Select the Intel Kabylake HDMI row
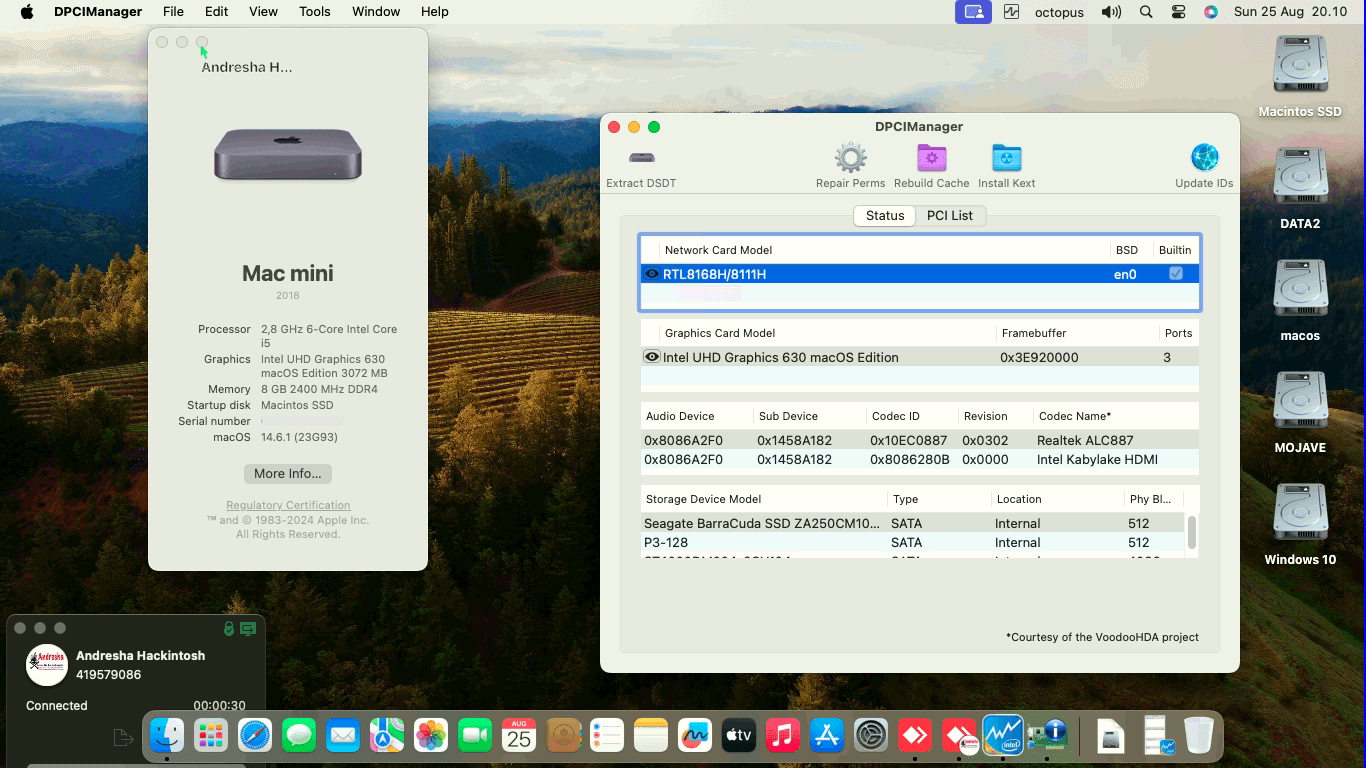 pyautogui.click(x=919, y=460)
